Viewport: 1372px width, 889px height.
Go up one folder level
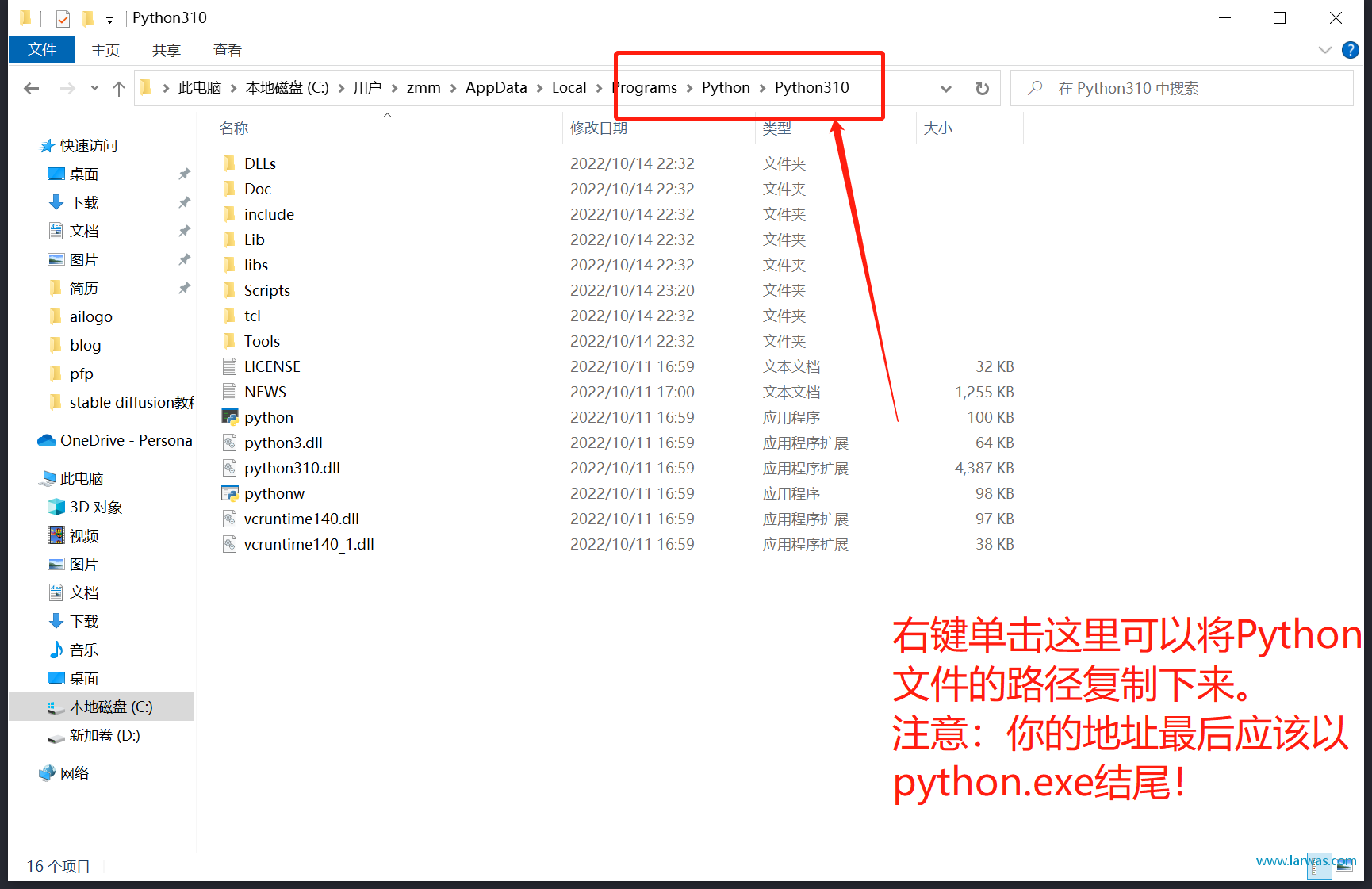(x=119, y=88)
